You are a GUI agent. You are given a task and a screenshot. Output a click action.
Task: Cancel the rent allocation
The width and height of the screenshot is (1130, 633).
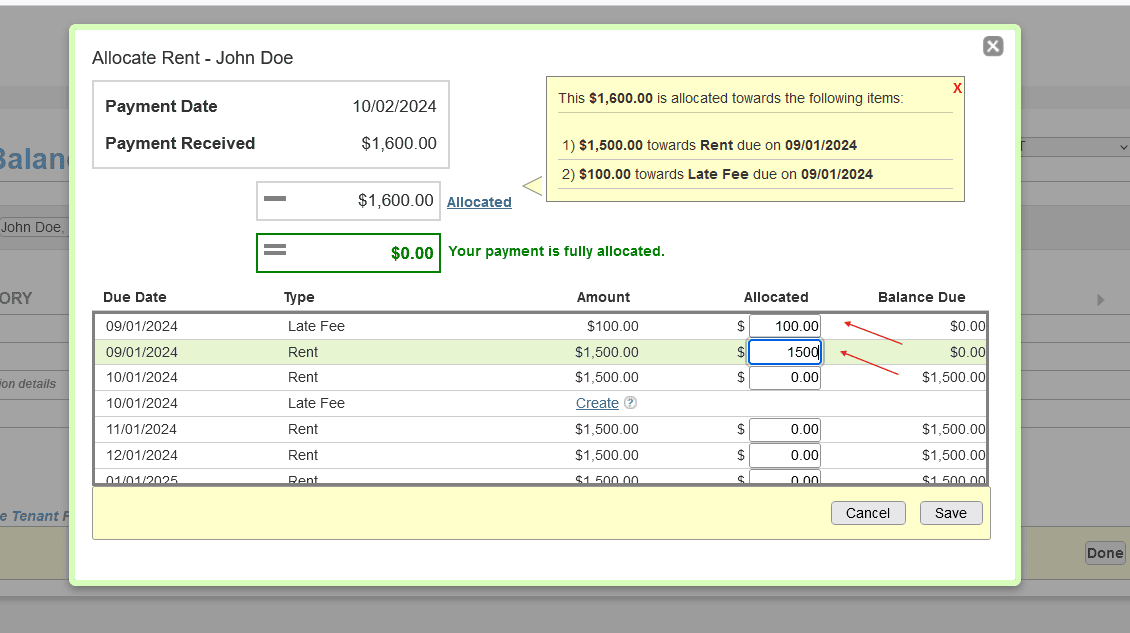coord(867,513)
